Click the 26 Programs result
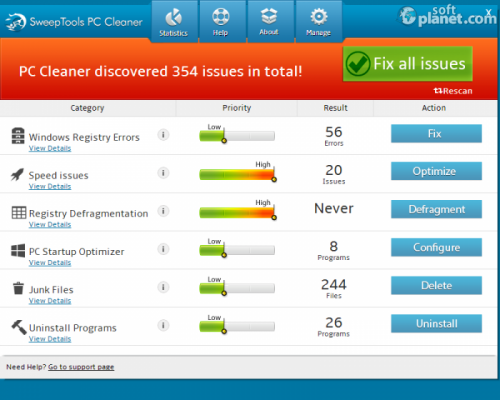Viewport: 500px width, 400px height. click(x=334, y=327)
